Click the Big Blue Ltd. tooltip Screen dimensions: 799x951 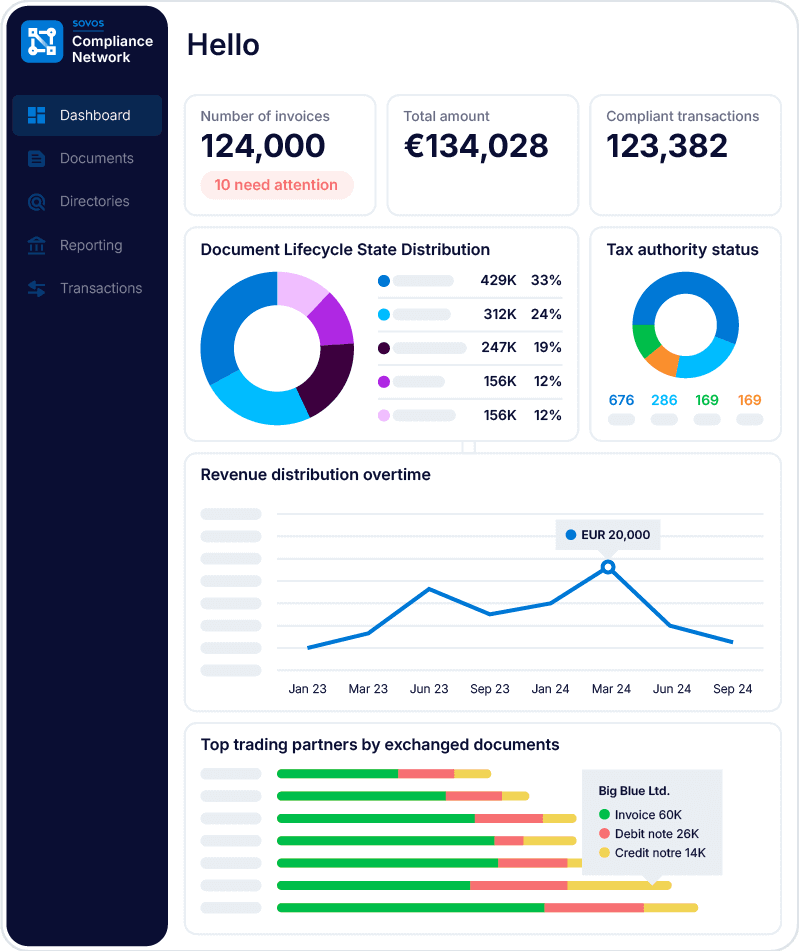coord(652,822)
